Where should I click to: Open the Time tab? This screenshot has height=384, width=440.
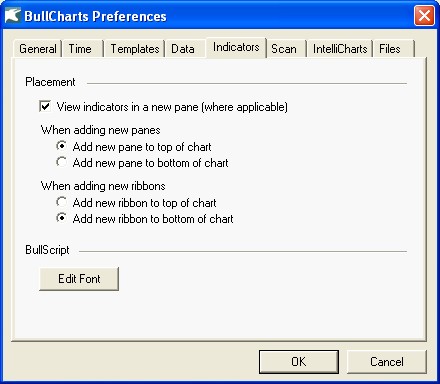tap(80, 49)
